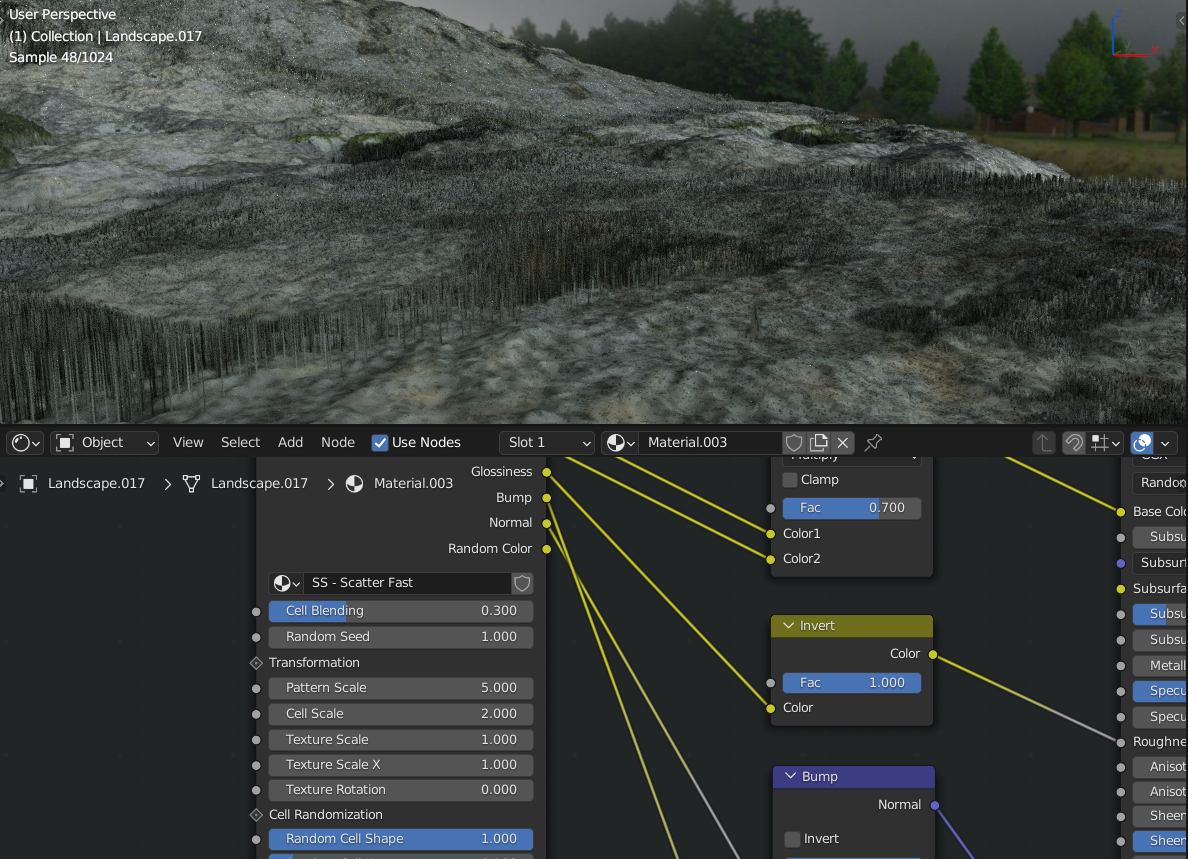Click the Texture Rotation value field
Viewport: 1188px width, 859px height.
(x=401, y=789)
